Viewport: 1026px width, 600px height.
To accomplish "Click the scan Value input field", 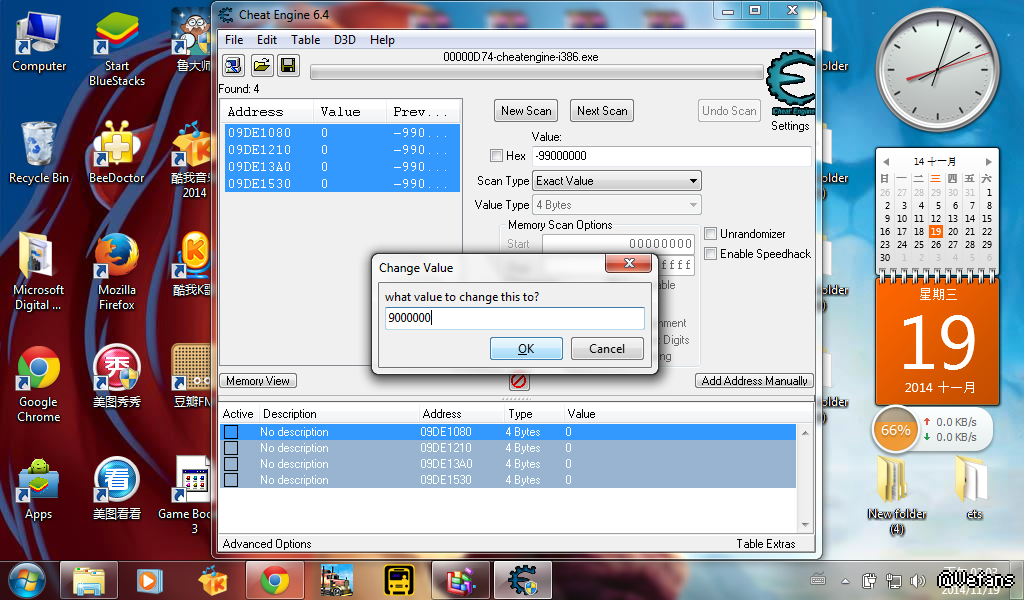I will 672,156.
